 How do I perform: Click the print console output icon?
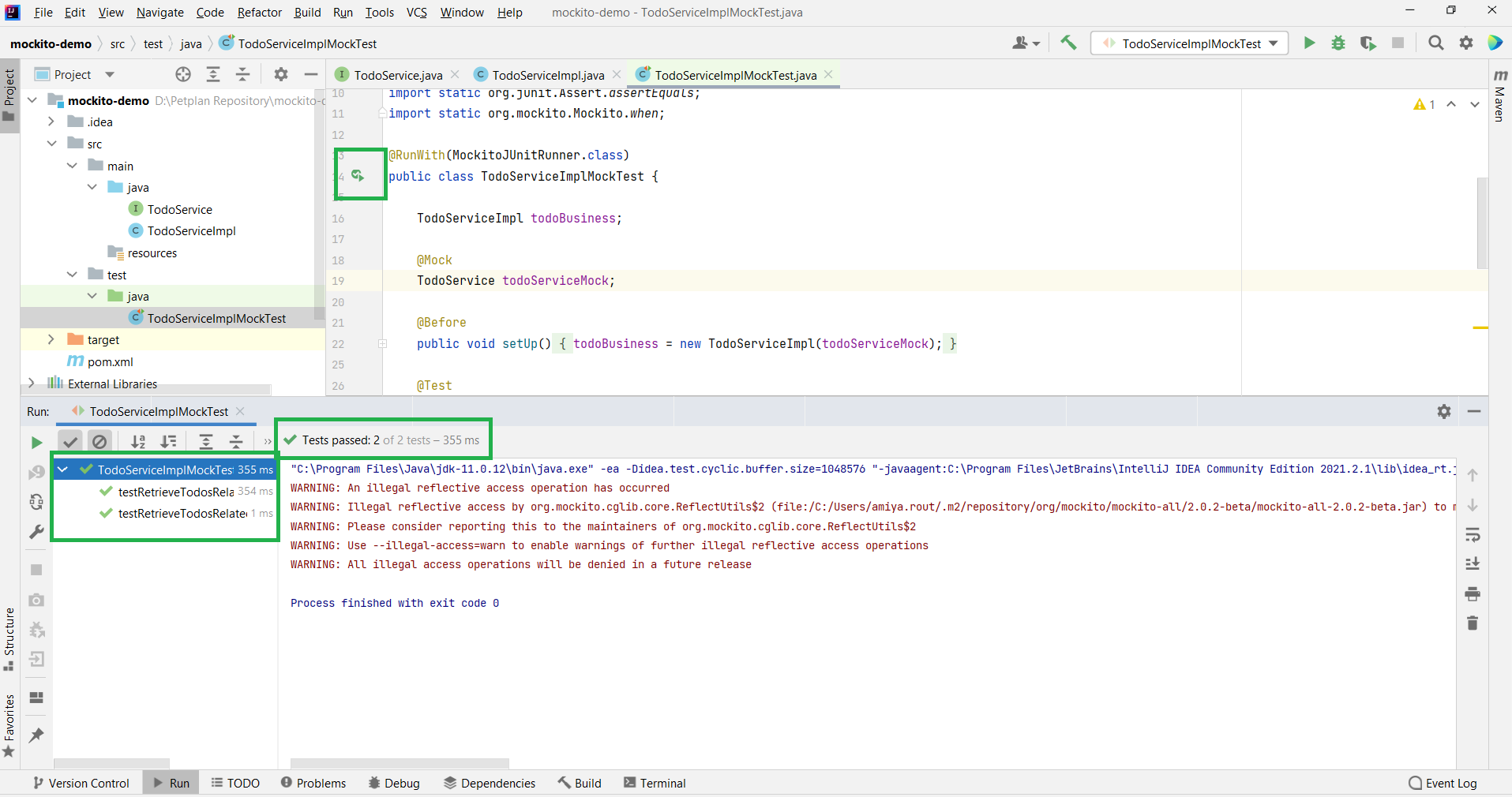tap(1473, 593)
